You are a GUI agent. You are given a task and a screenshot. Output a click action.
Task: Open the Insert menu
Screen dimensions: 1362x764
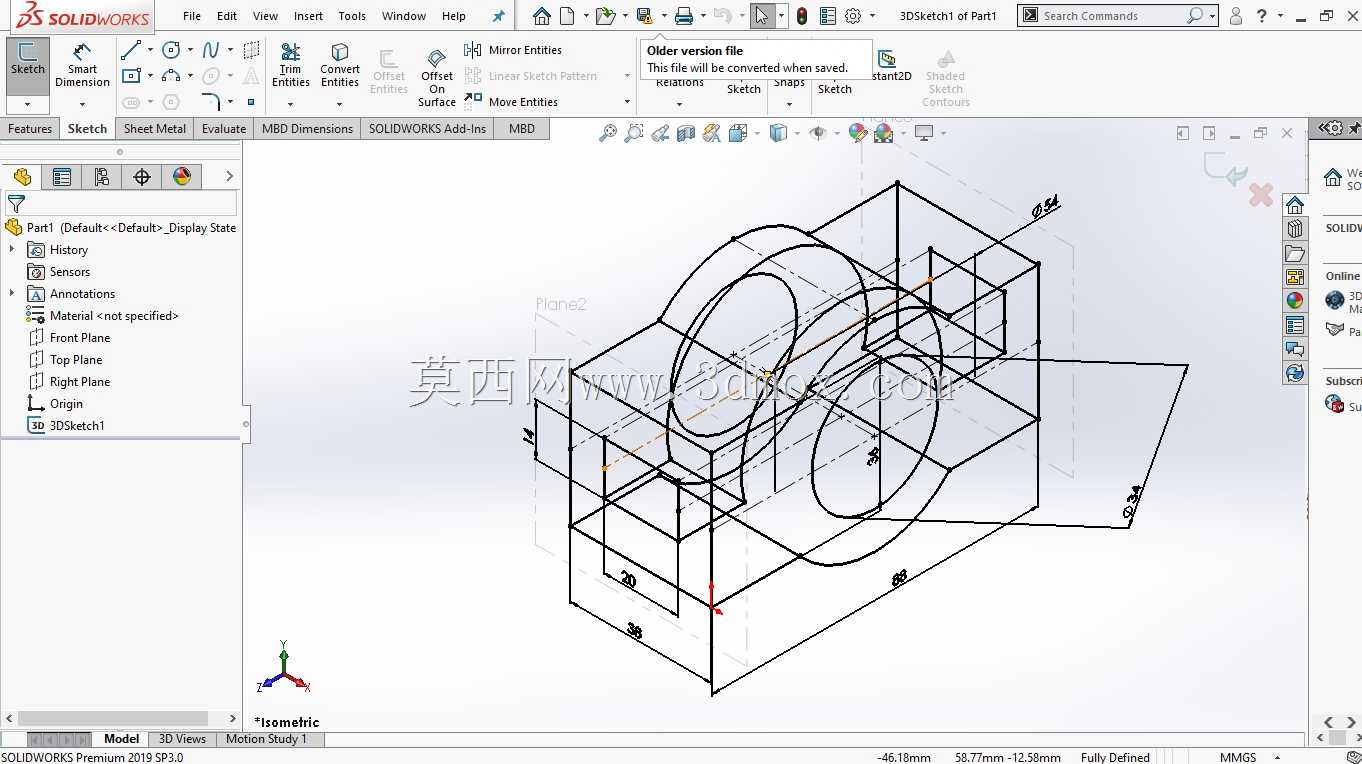pos(308,16)
